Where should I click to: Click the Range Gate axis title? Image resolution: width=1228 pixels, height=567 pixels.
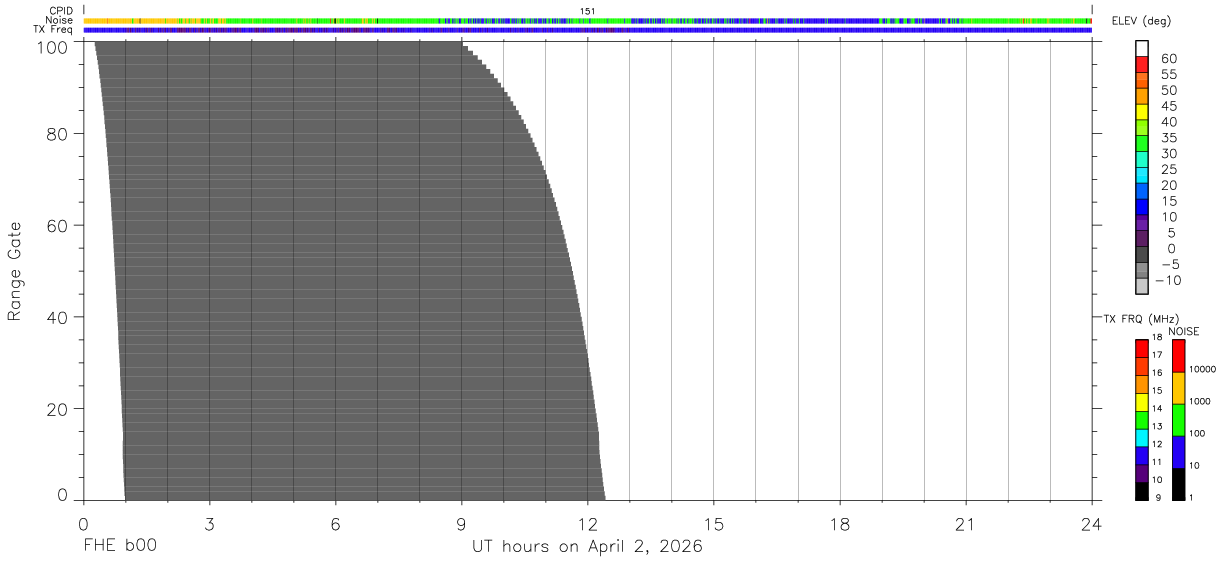[x=15, y=272]
